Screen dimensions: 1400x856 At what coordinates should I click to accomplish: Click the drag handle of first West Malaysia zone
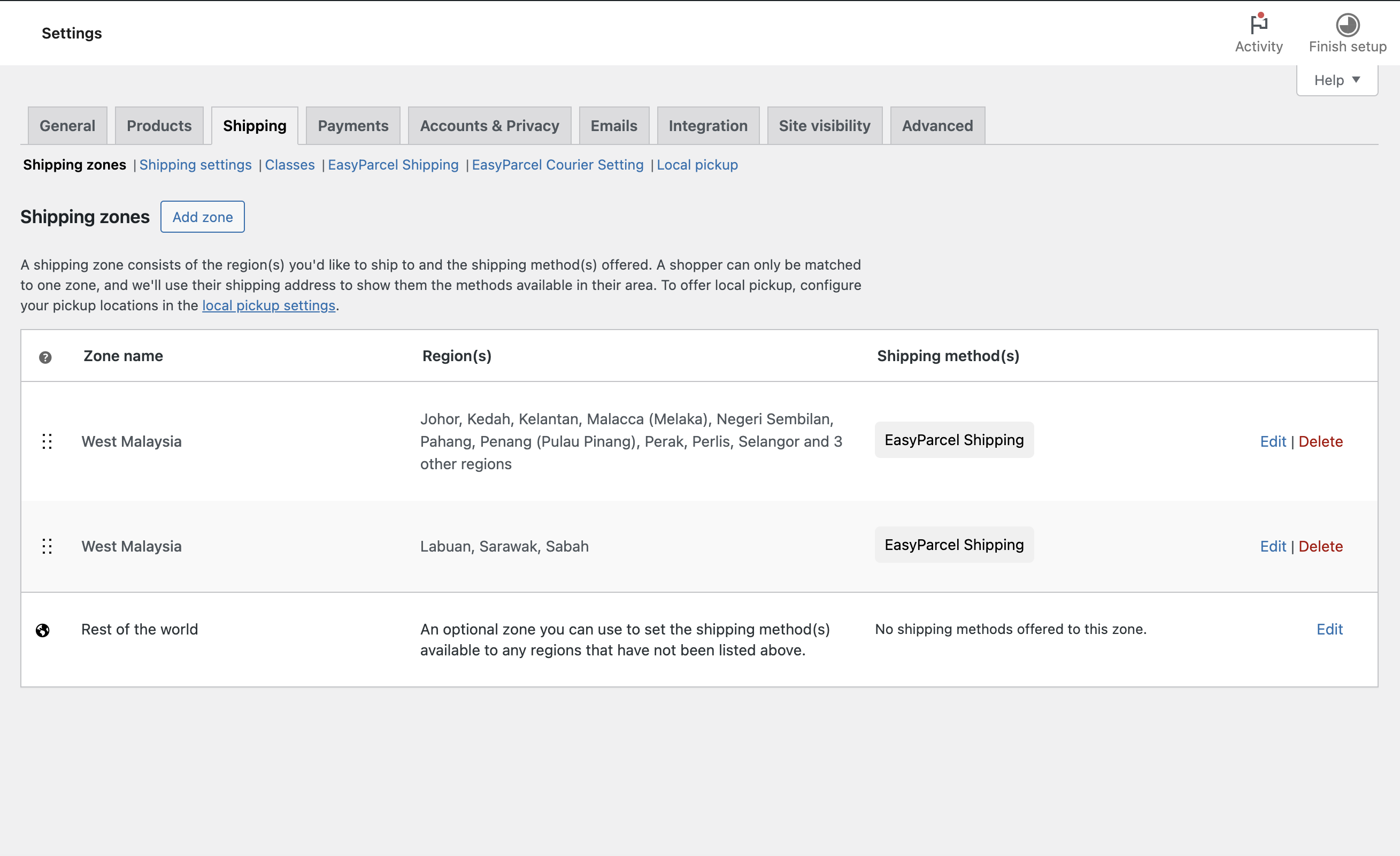47,441
